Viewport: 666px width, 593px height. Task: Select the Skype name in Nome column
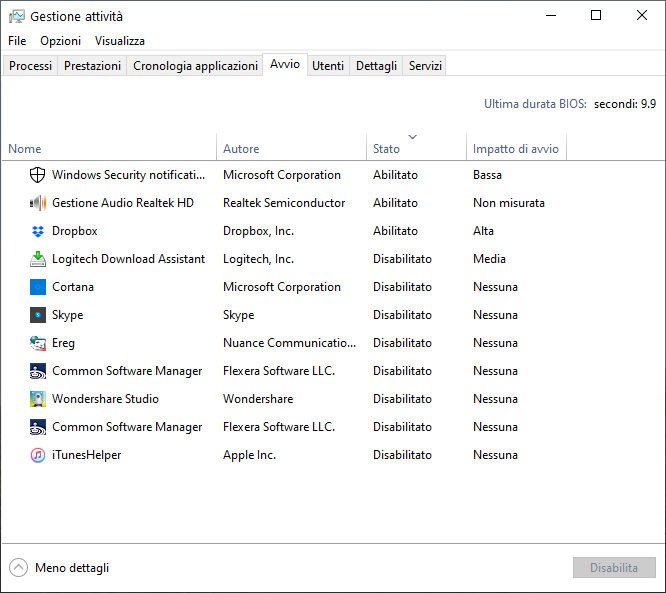(68, 315)
